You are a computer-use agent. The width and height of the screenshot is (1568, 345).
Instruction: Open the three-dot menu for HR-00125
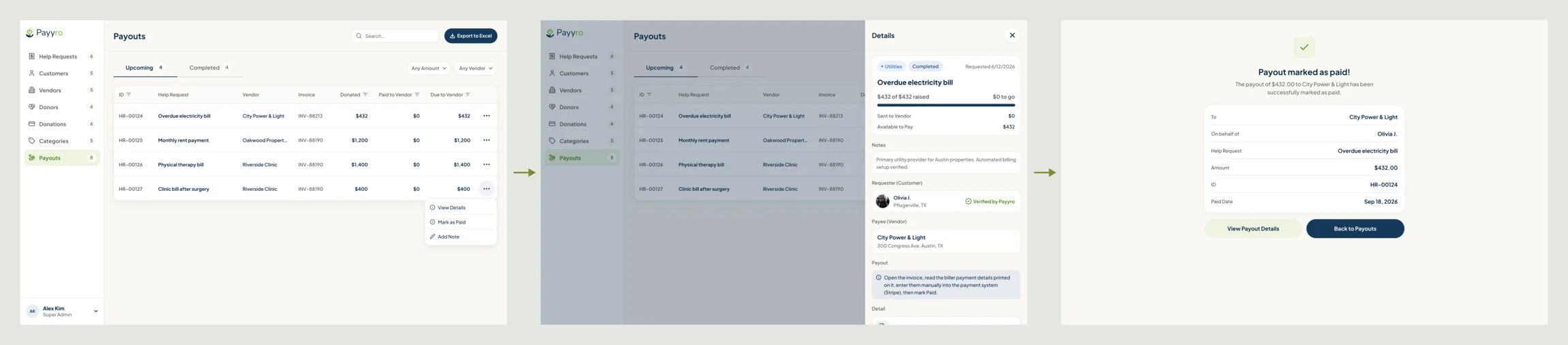tap(486, 140)
